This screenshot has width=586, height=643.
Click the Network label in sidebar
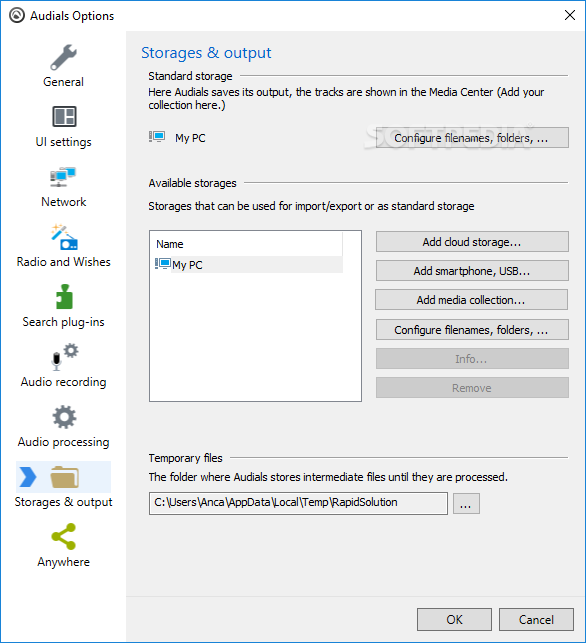click(64, 202)
